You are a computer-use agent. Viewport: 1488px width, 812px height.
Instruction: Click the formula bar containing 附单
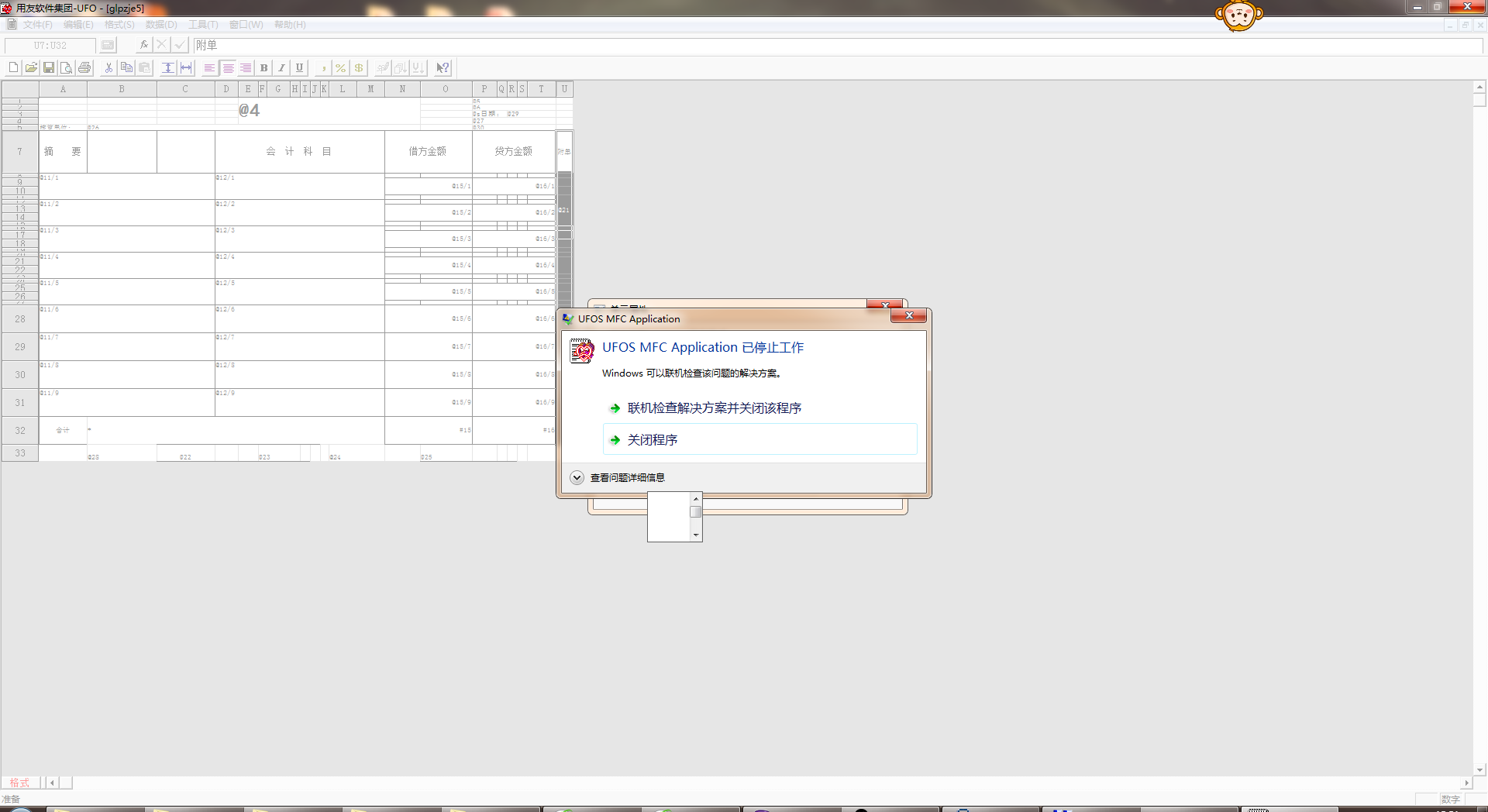(x=837, y=46)
